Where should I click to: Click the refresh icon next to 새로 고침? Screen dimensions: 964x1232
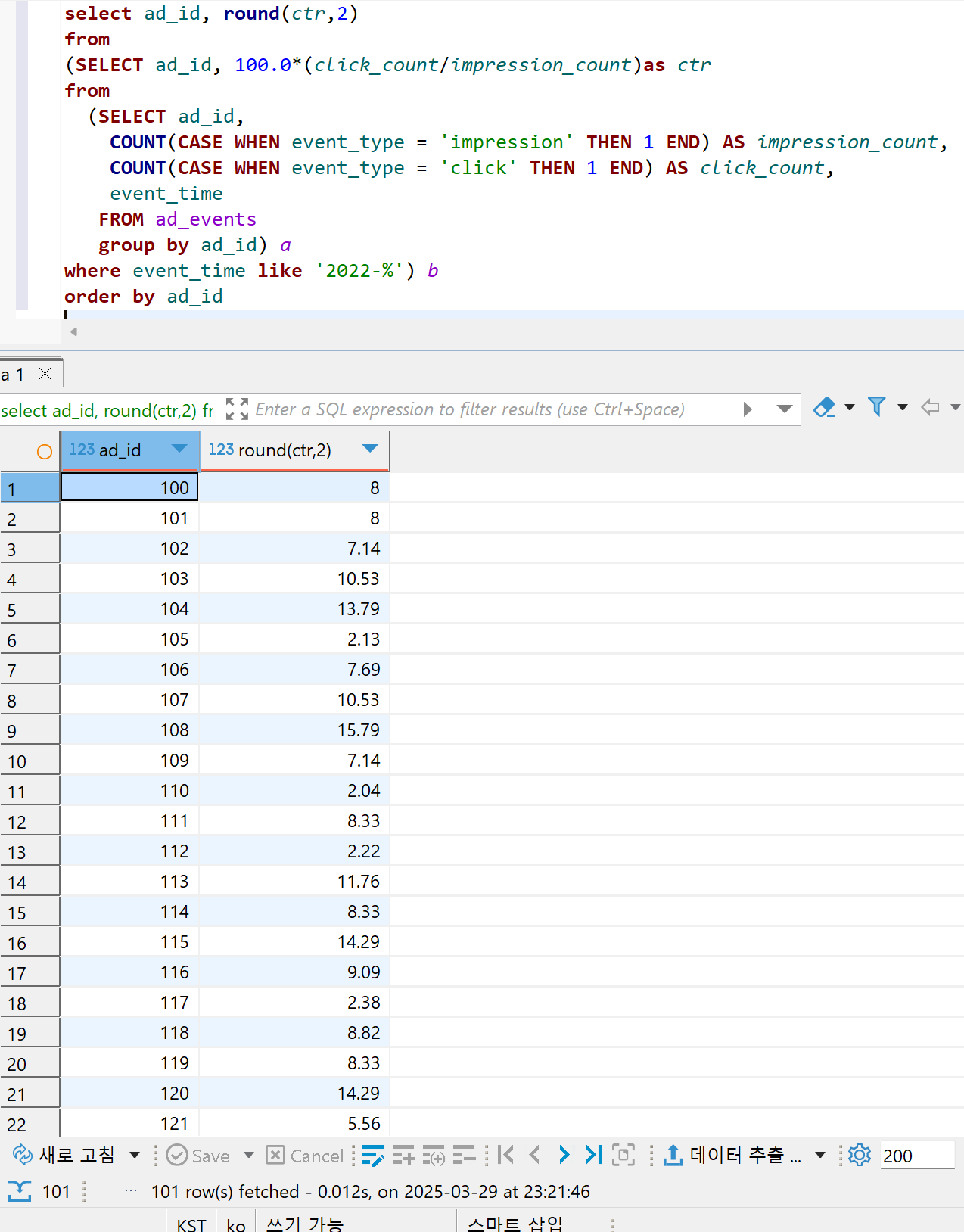22,1155
